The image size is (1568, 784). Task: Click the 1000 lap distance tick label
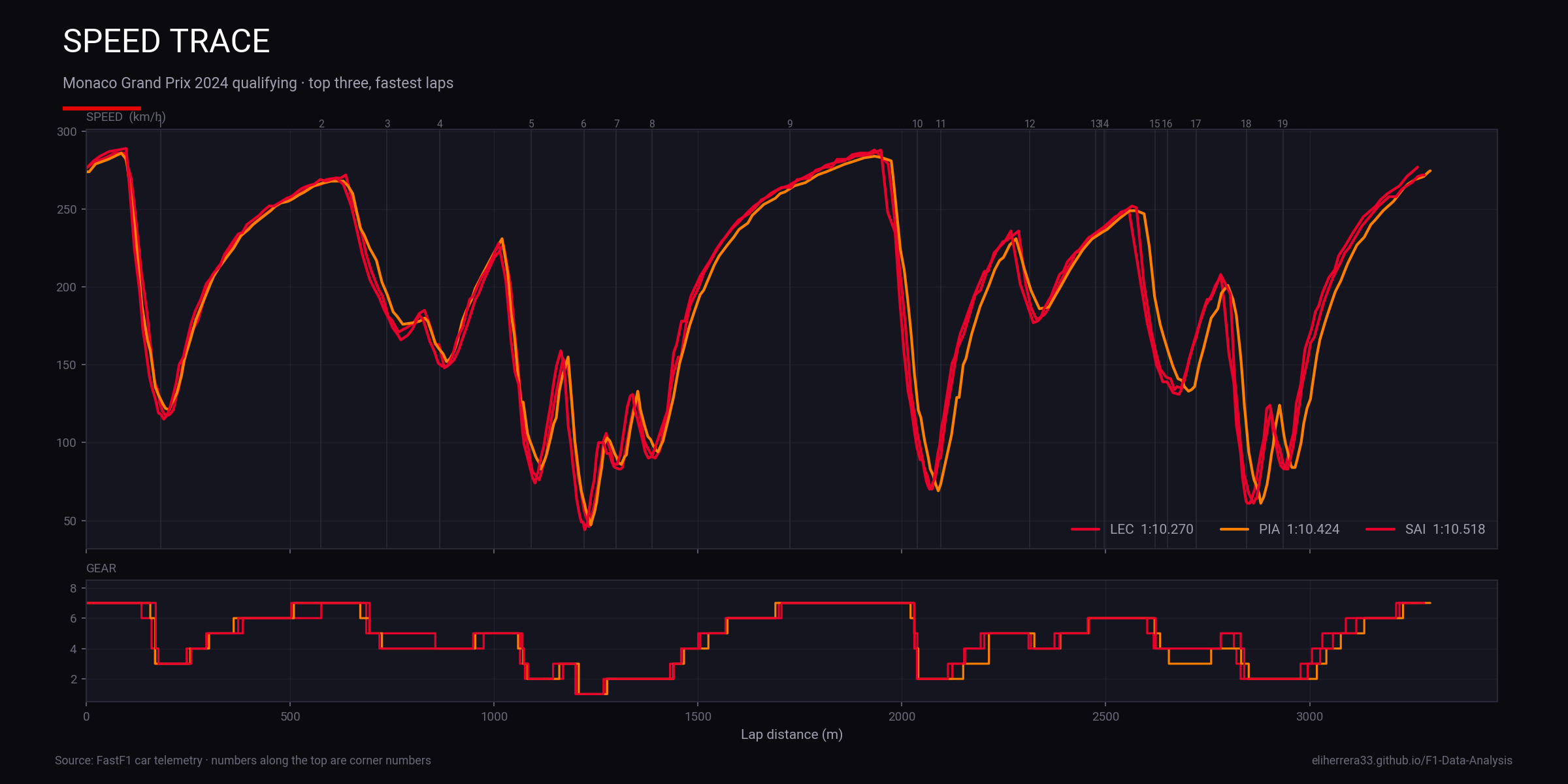click(494, 717)
